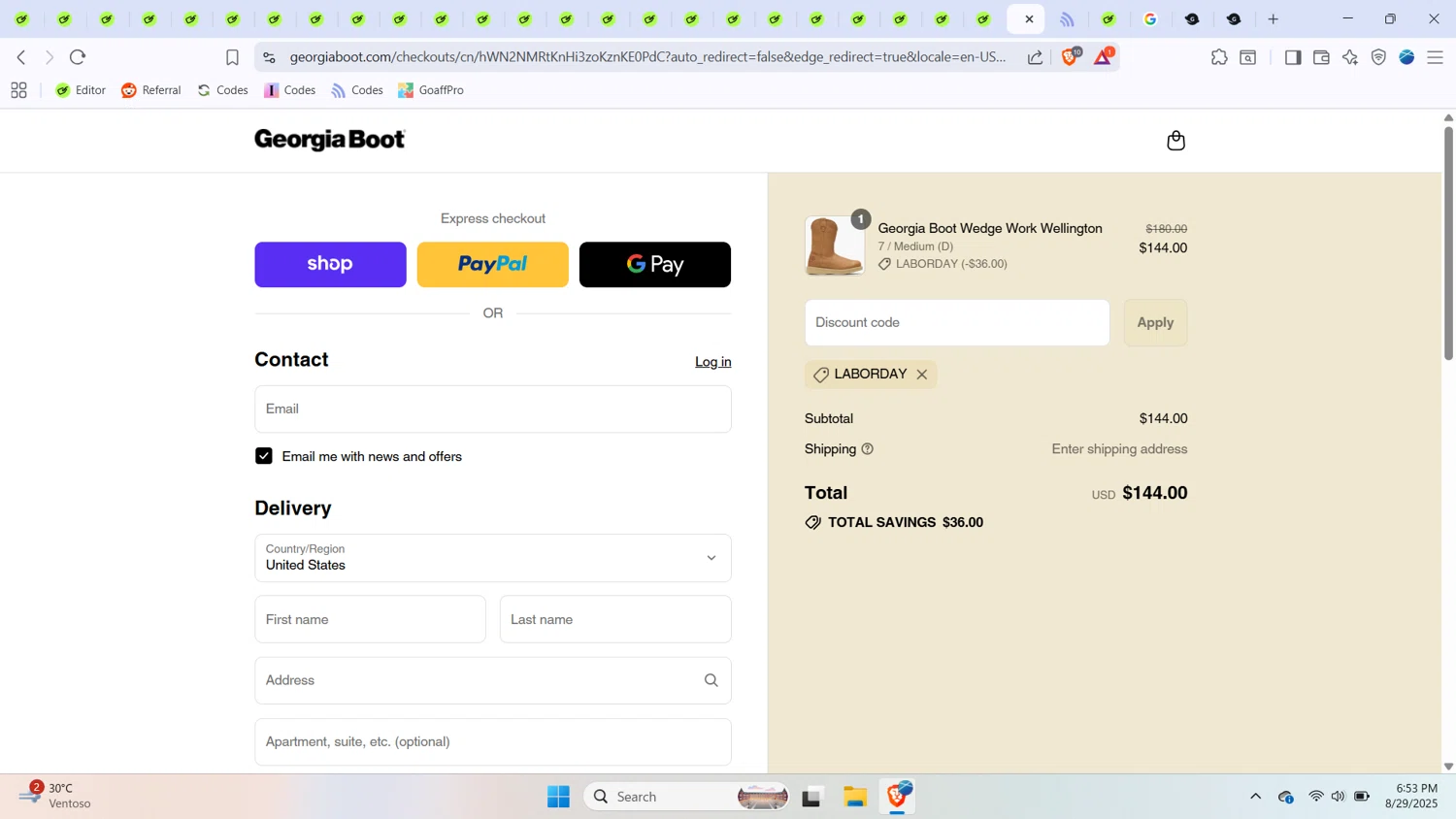The height and width of the screenshot is (819, 1456).
Task: Click the address bar URL
Action: click(x=647, y=57)
